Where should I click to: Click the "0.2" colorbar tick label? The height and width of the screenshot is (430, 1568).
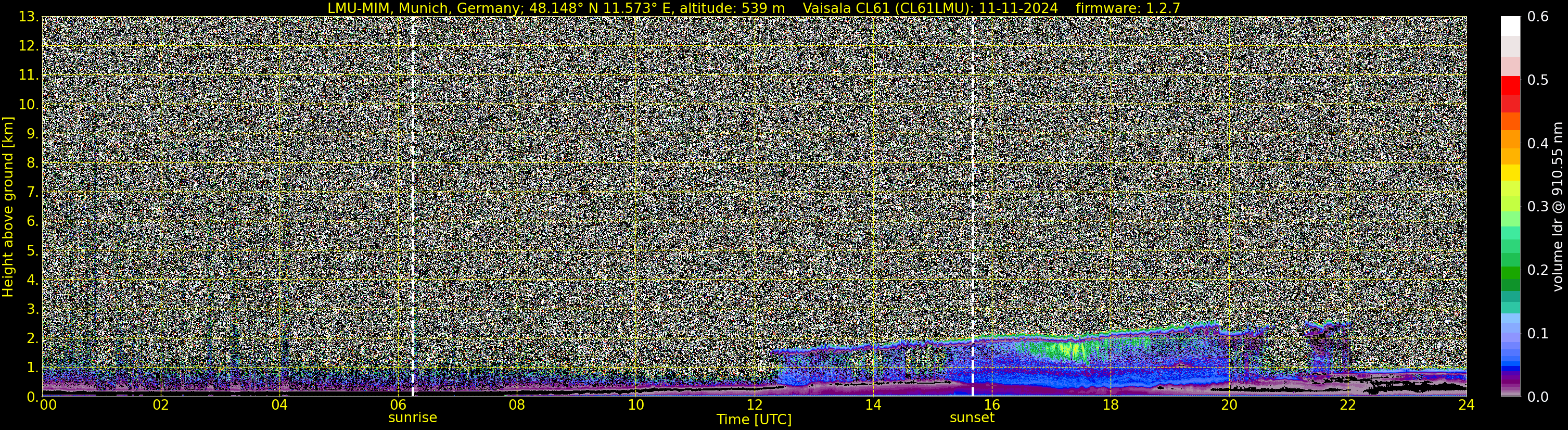point(1538,270)
